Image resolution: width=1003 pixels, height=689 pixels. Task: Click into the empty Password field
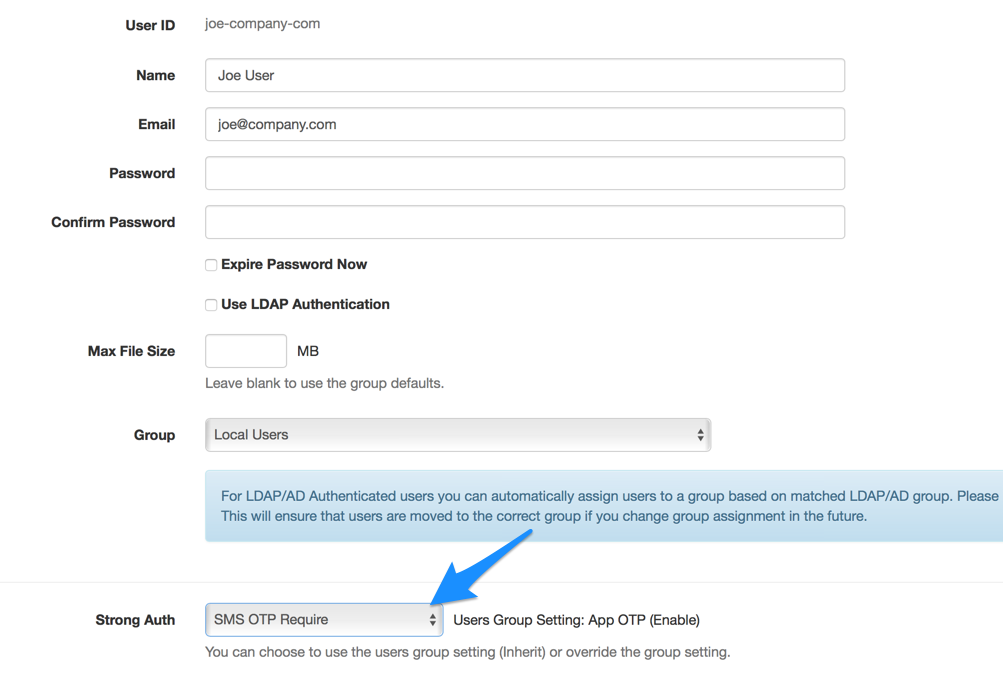[524, 173]
